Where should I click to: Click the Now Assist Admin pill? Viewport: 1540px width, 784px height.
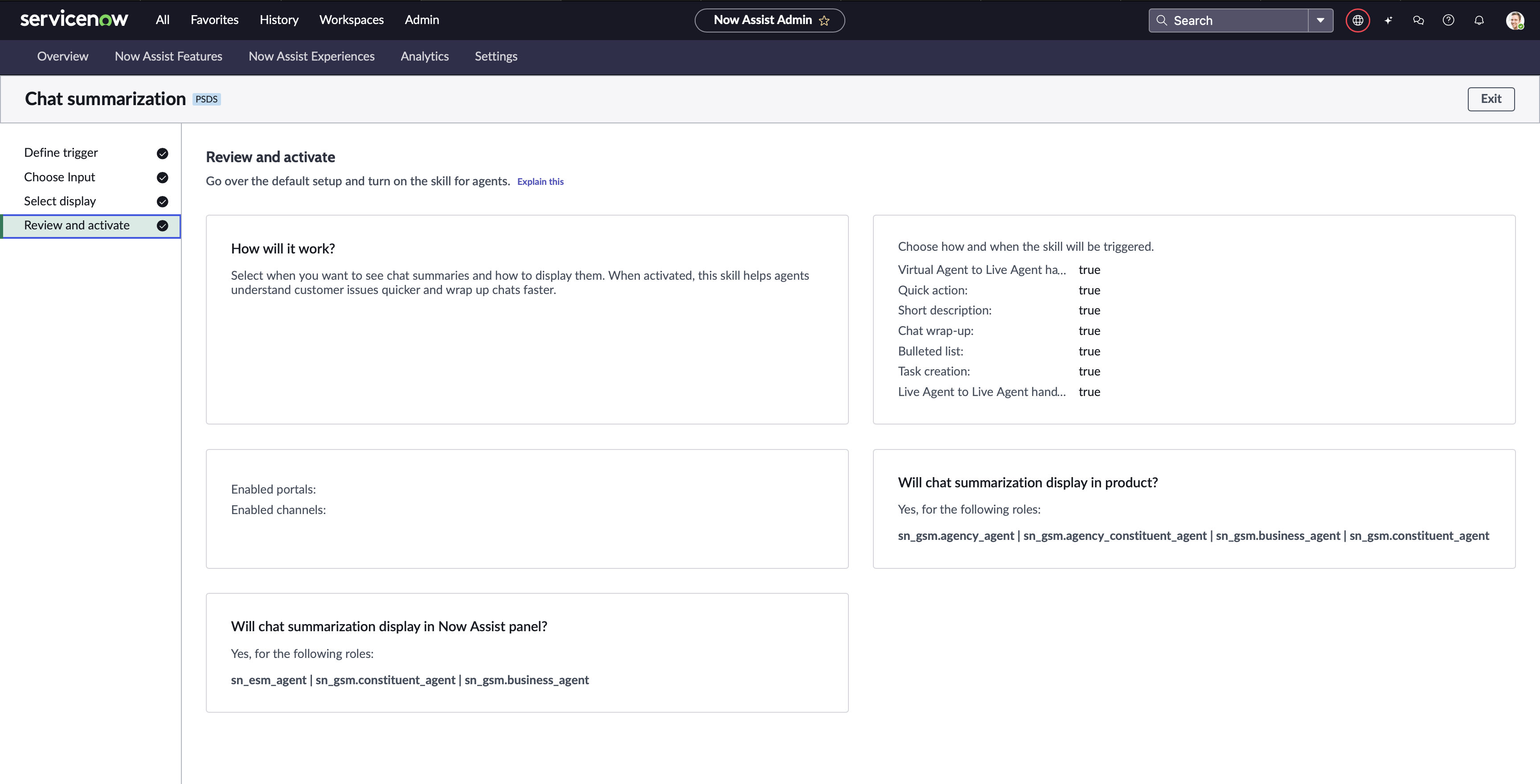tap(770, 20)
